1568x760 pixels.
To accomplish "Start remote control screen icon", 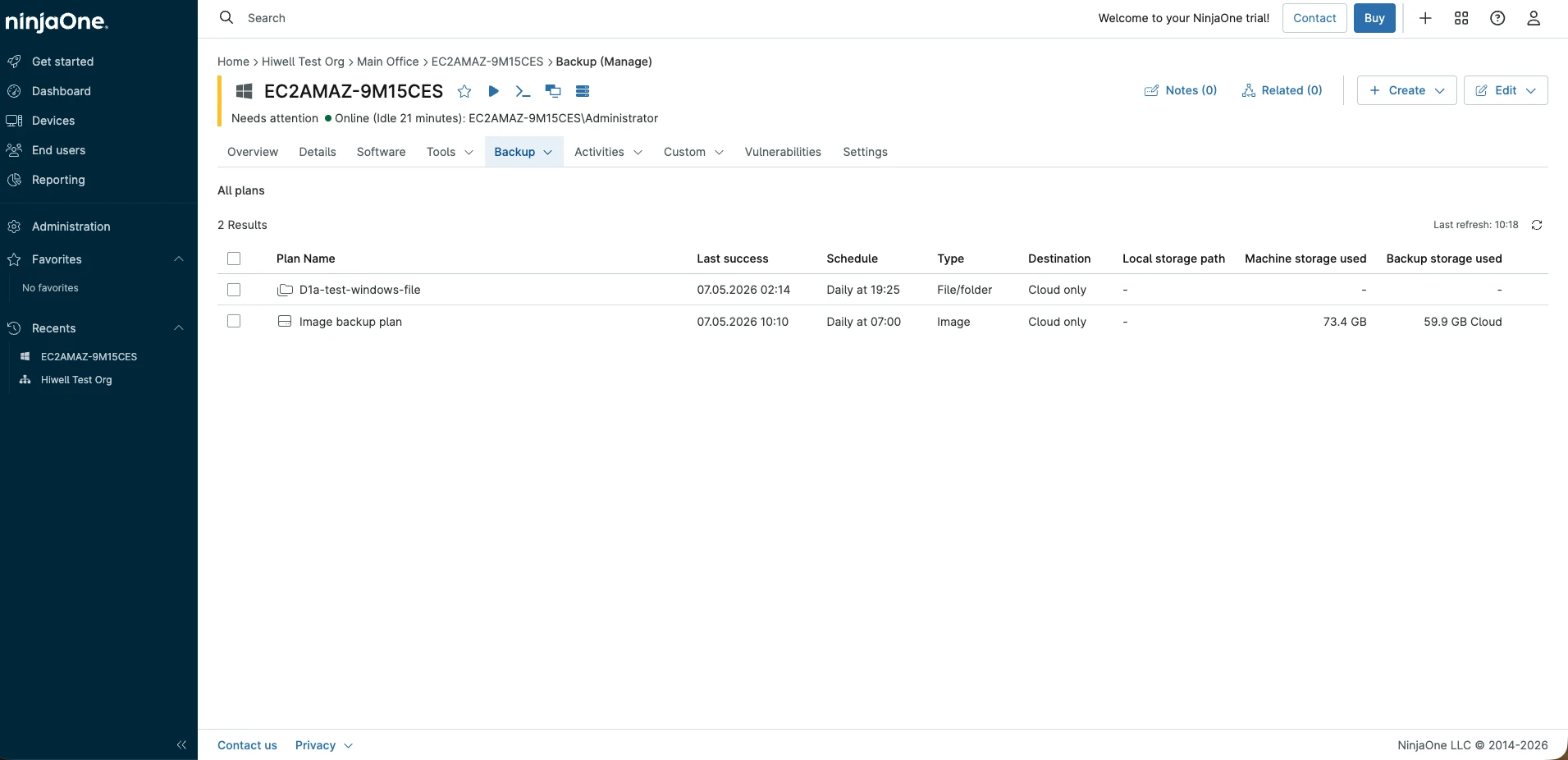I will point(553,91).
